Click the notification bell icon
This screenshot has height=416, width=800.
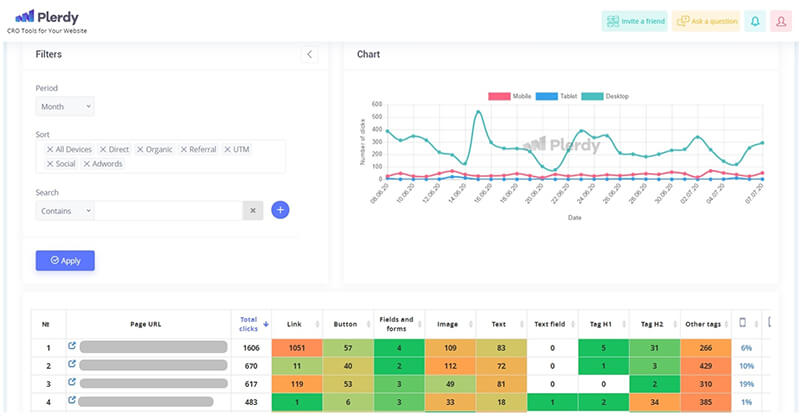point(755,21)
